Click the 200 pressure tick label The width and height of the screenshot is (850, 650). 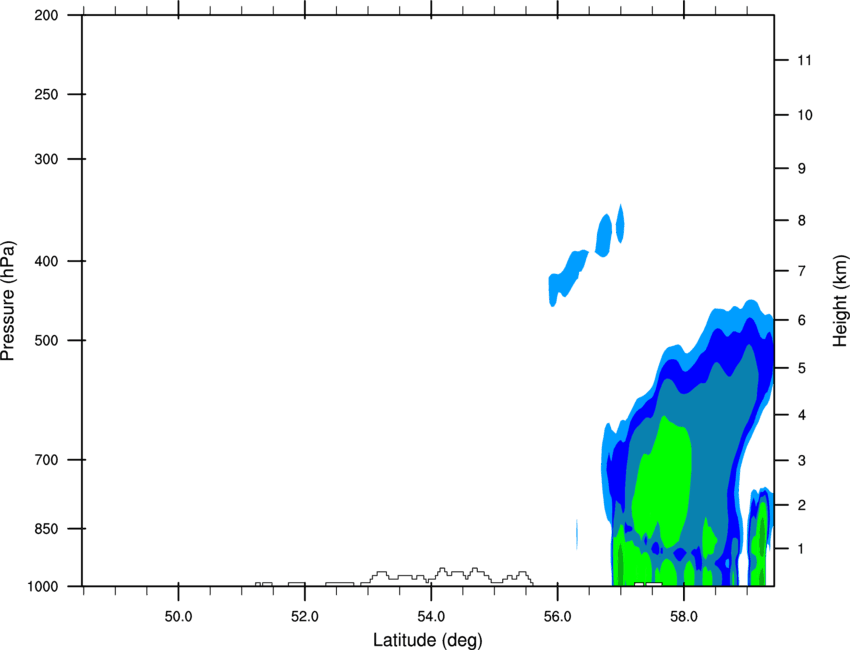pos(46,15)
